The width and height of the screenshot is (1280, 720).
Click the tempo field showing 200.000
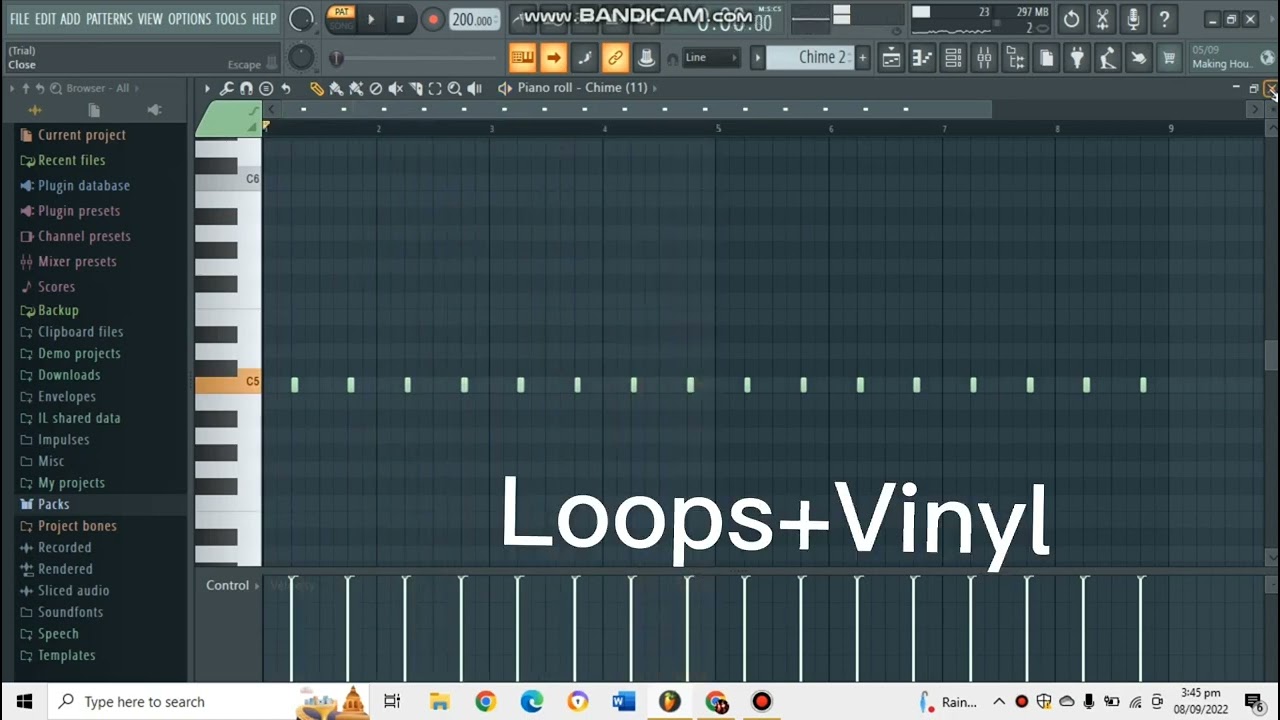[473, 19]
